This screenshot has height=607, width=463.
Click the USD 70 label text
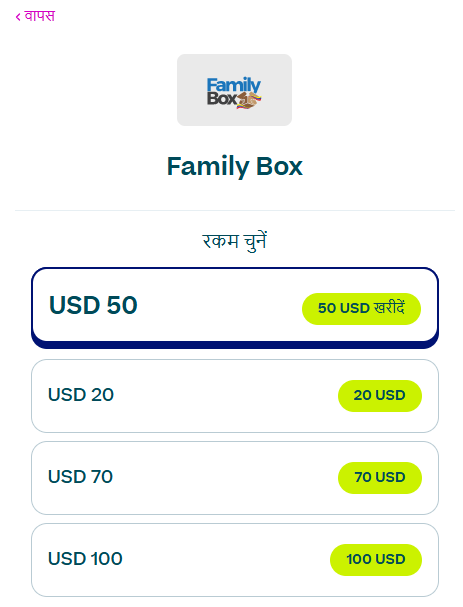point(81,477)
